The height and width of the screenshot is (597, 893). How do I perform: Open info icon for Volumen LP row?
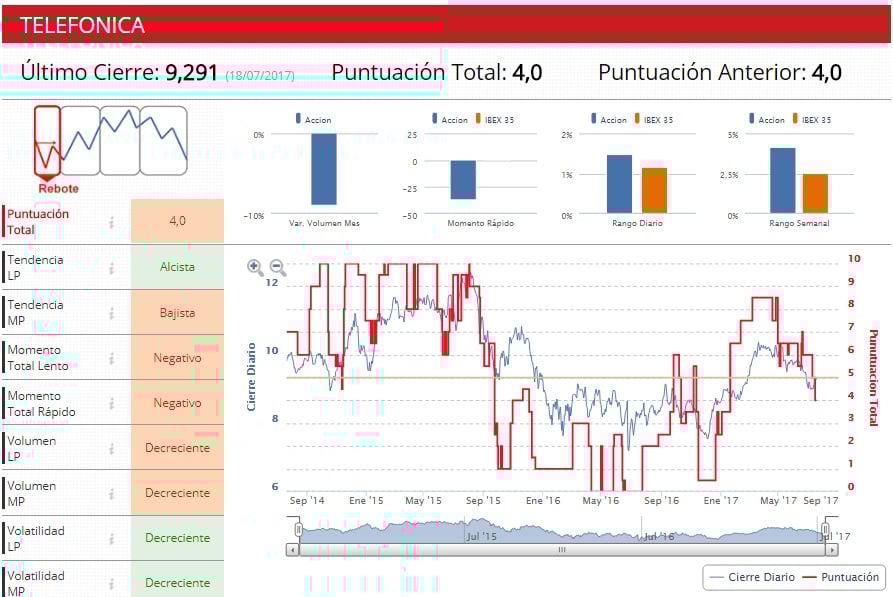pyautogui.click(x=112, y=448)
